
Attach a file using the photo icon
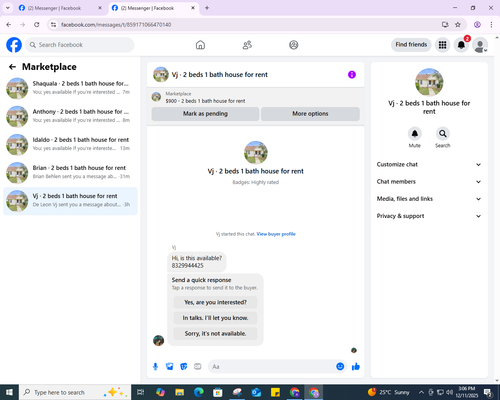pos(170,367)
